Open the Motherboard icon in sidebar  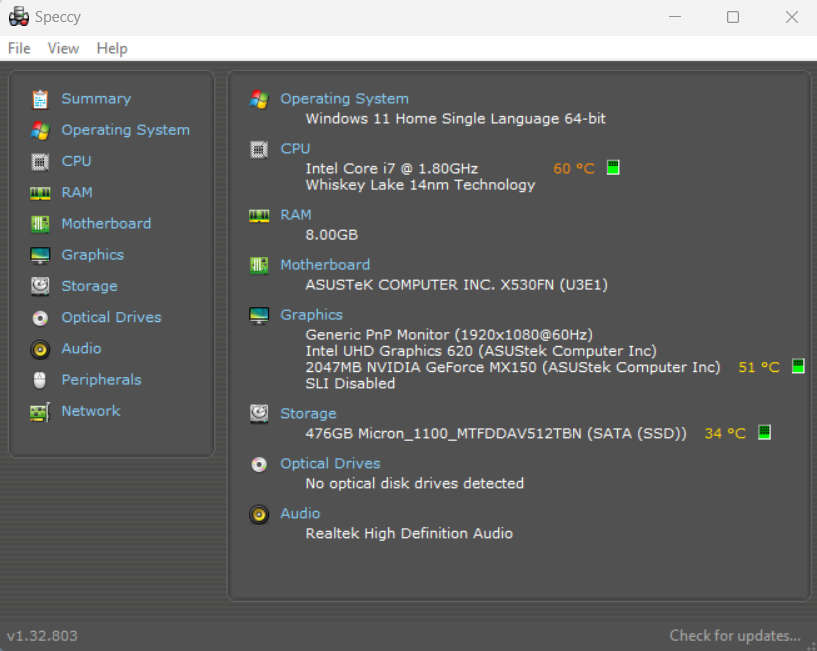point(40,224)
